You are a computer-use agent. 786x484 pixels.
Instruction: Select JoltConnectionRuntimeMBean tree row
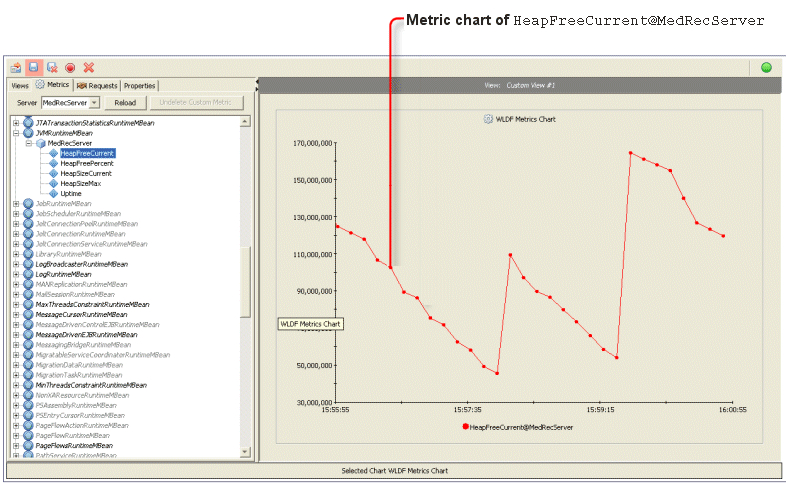tap(80, 234)
